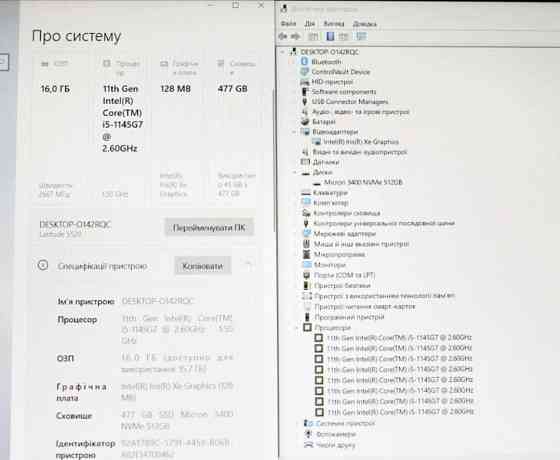Viewport: 560px width, 460px height.
Task: Click the Перейменувати ПК button
Action: click(209, 228)
